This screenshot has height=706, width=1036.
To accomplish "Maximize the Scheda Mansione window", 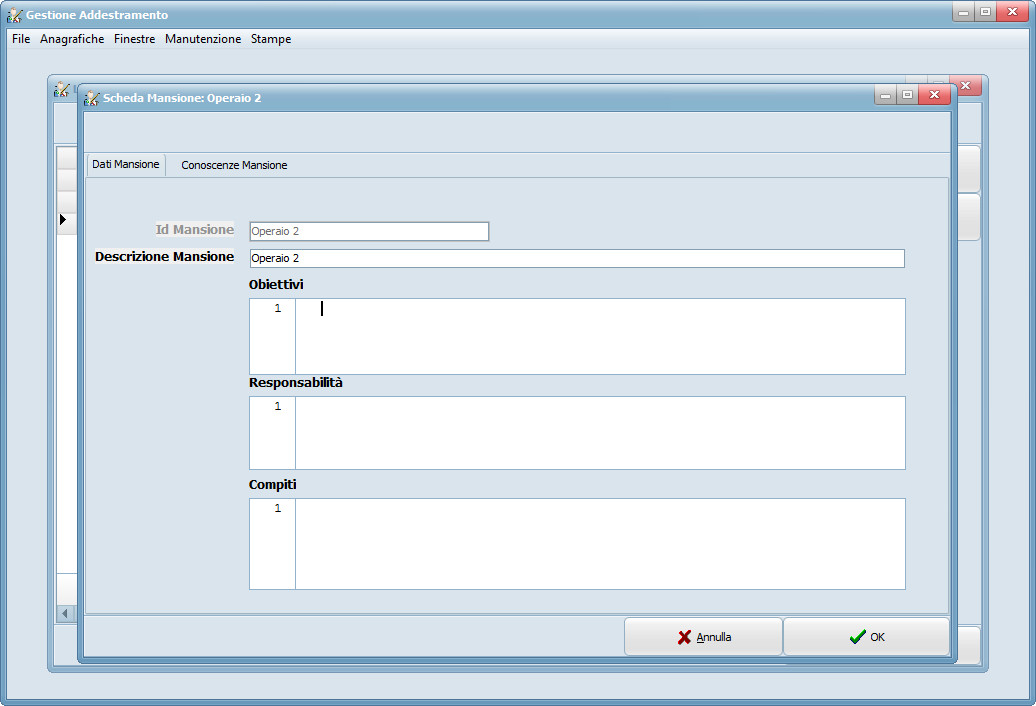I will [x=908, y=95].
